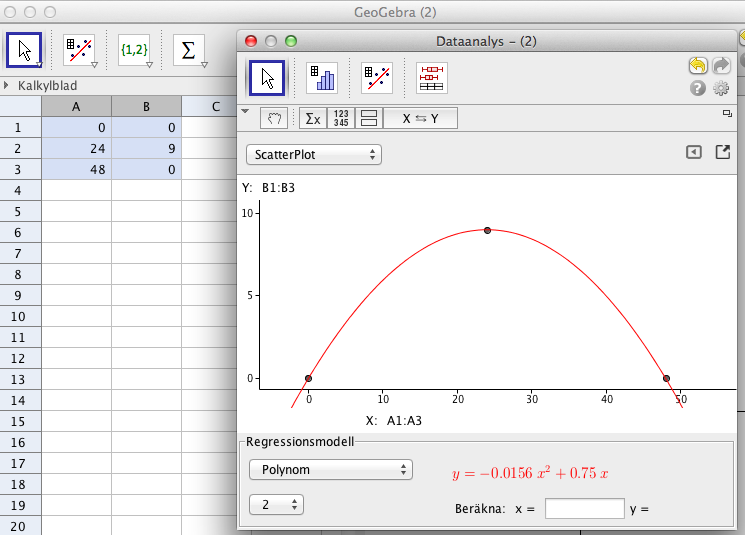Select cell B2 containing 9
Screen dimensions: 745x535
[x=146, y=149]
